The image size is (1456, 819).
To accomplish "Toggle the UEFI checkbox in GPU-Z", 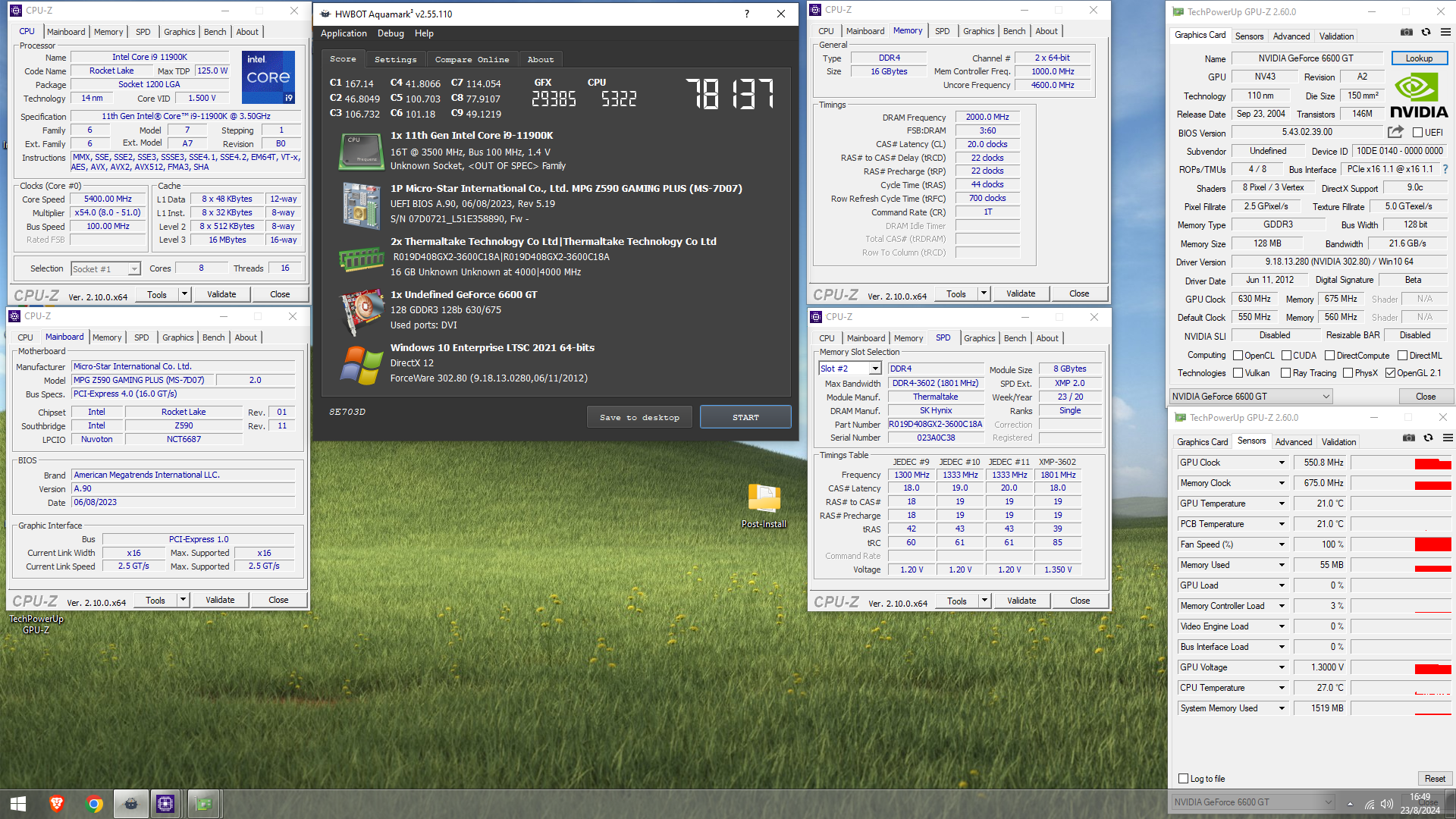I will pos(1417,133).
